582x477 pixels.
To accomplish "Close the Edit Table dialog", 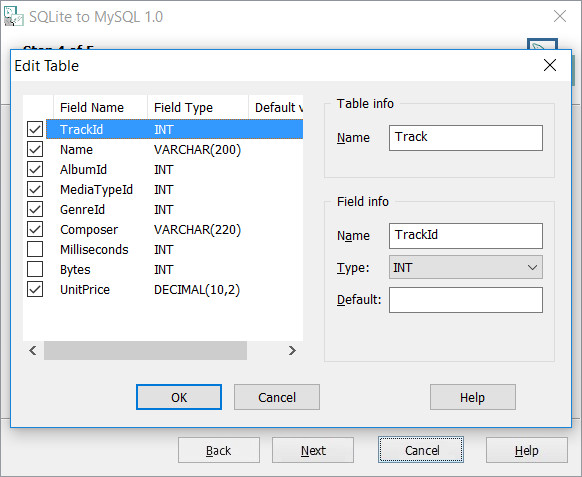I will point(549,65).
